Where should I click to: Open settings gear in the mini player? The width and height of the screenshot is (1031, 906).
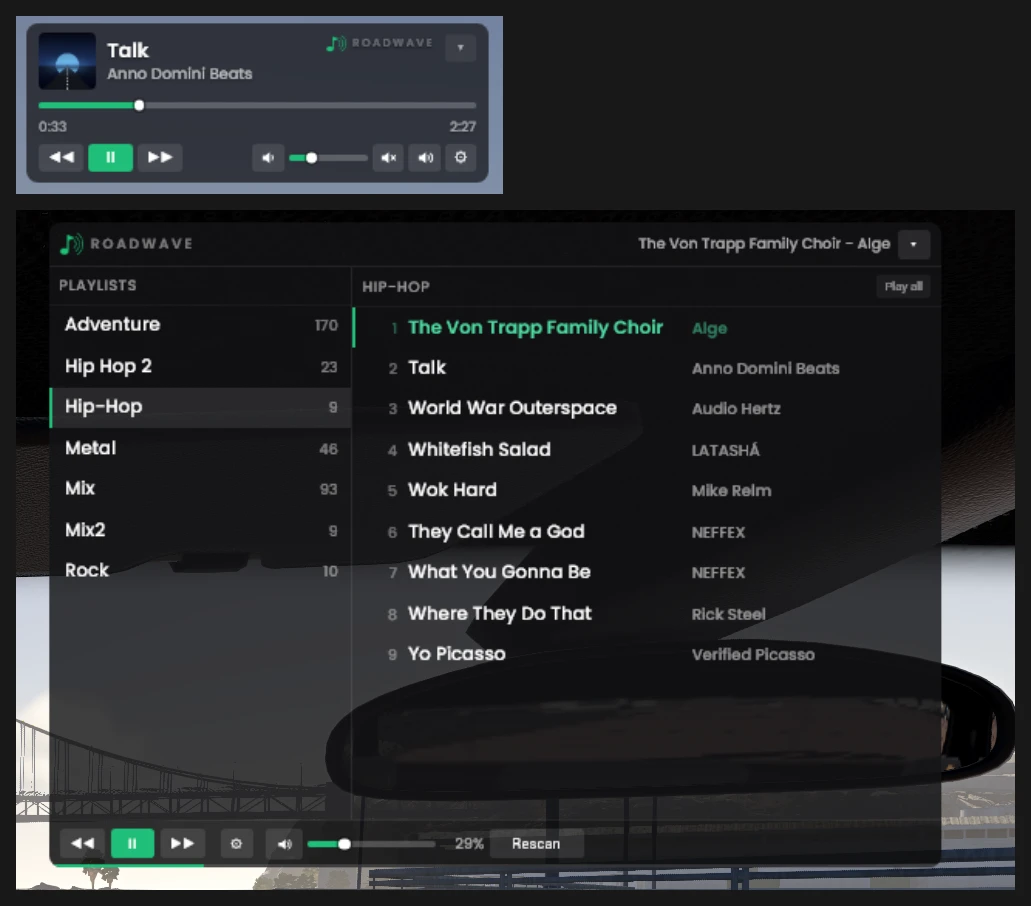(x=461, y=158)
